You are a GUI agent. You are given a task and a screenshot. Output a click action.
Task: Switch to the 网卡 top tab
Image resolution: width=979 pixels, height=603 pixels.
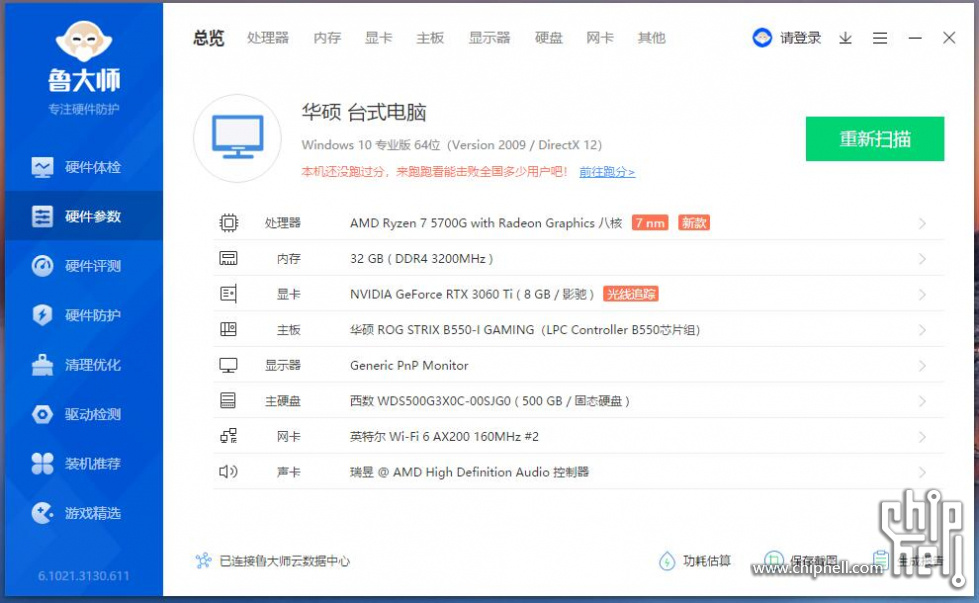tap(600, 38)
